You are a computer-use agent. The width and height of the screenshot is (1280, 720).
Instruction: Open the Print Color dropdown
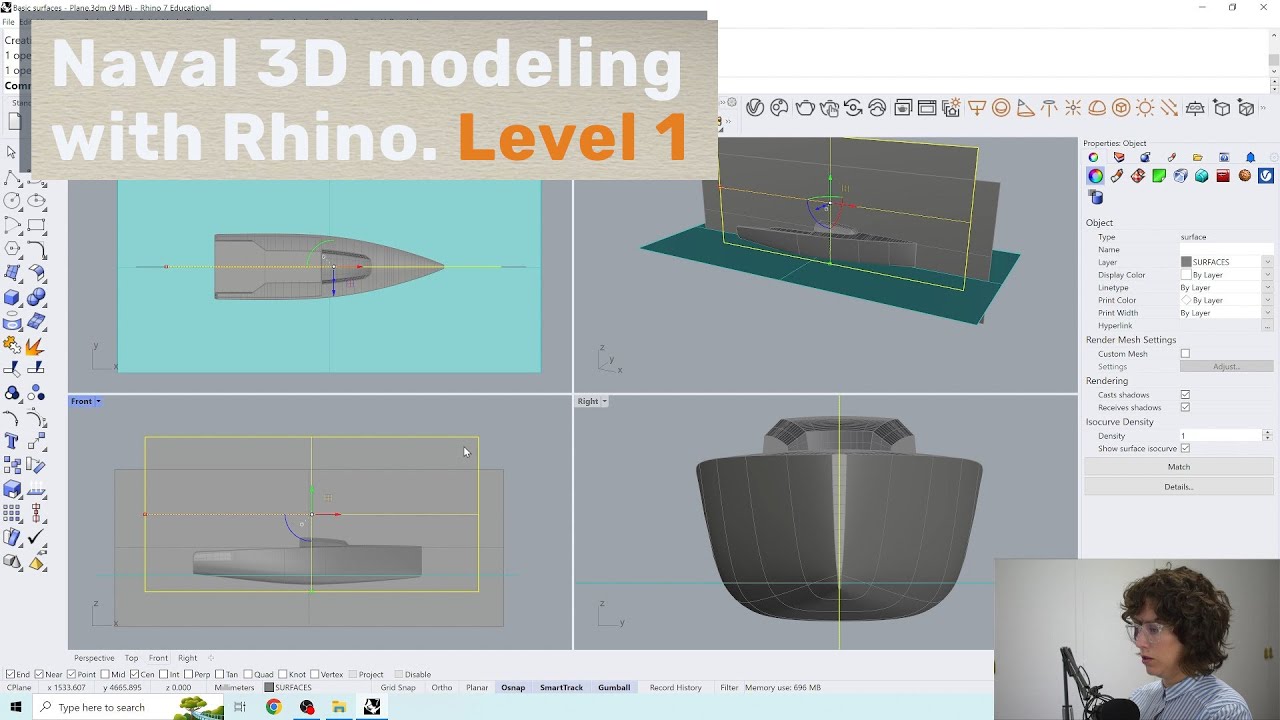[1267, 300]
